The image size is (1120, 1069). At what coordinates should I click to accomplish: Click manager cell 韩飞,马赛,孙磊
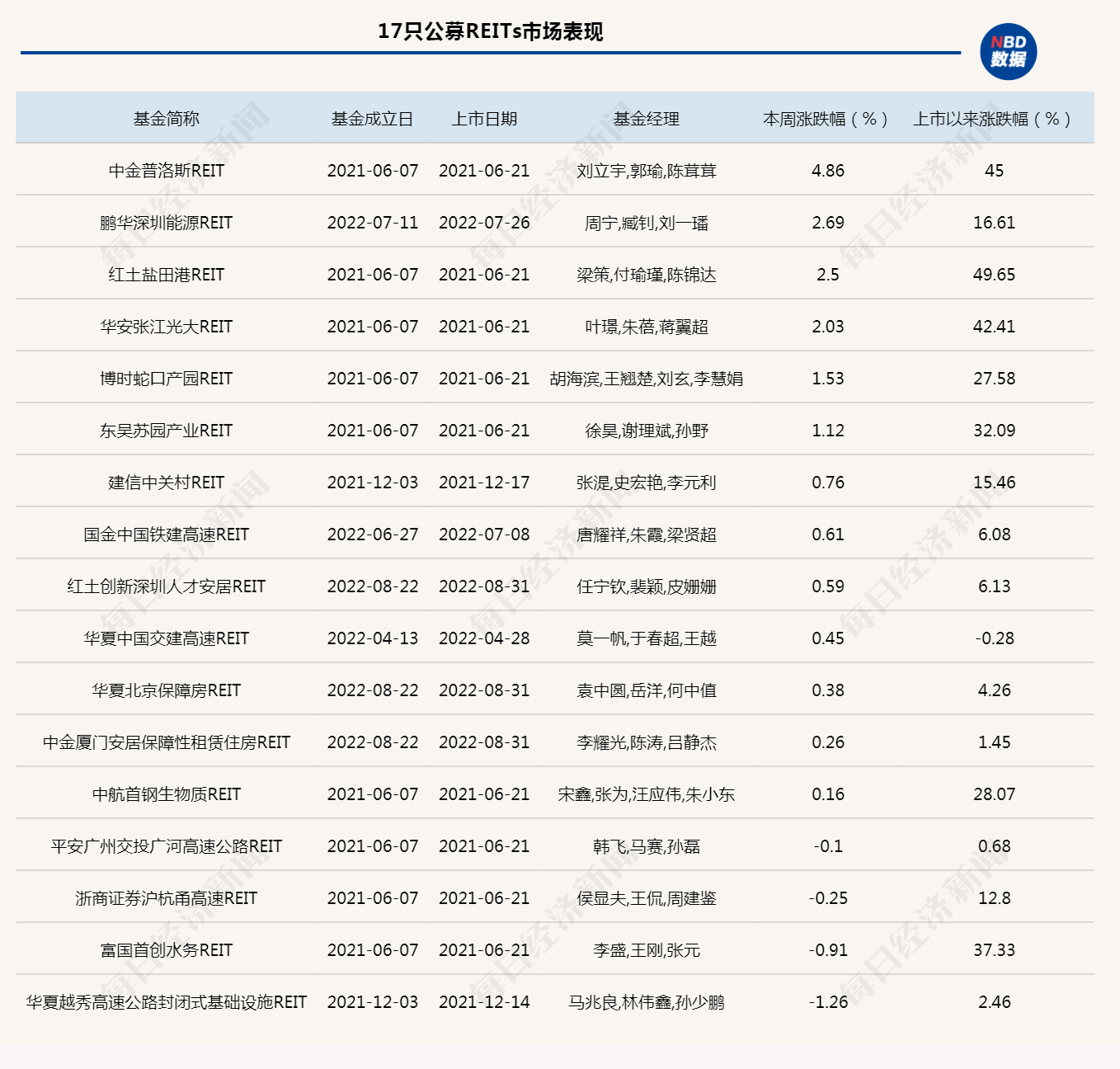click(x=647, y=846)
